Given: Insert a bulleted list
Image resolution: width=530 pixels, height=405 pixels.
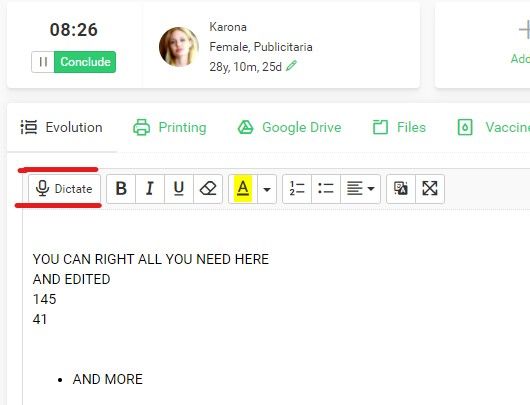Looking at the screenshot, I should pyautogui.click(x=326, y=189).
